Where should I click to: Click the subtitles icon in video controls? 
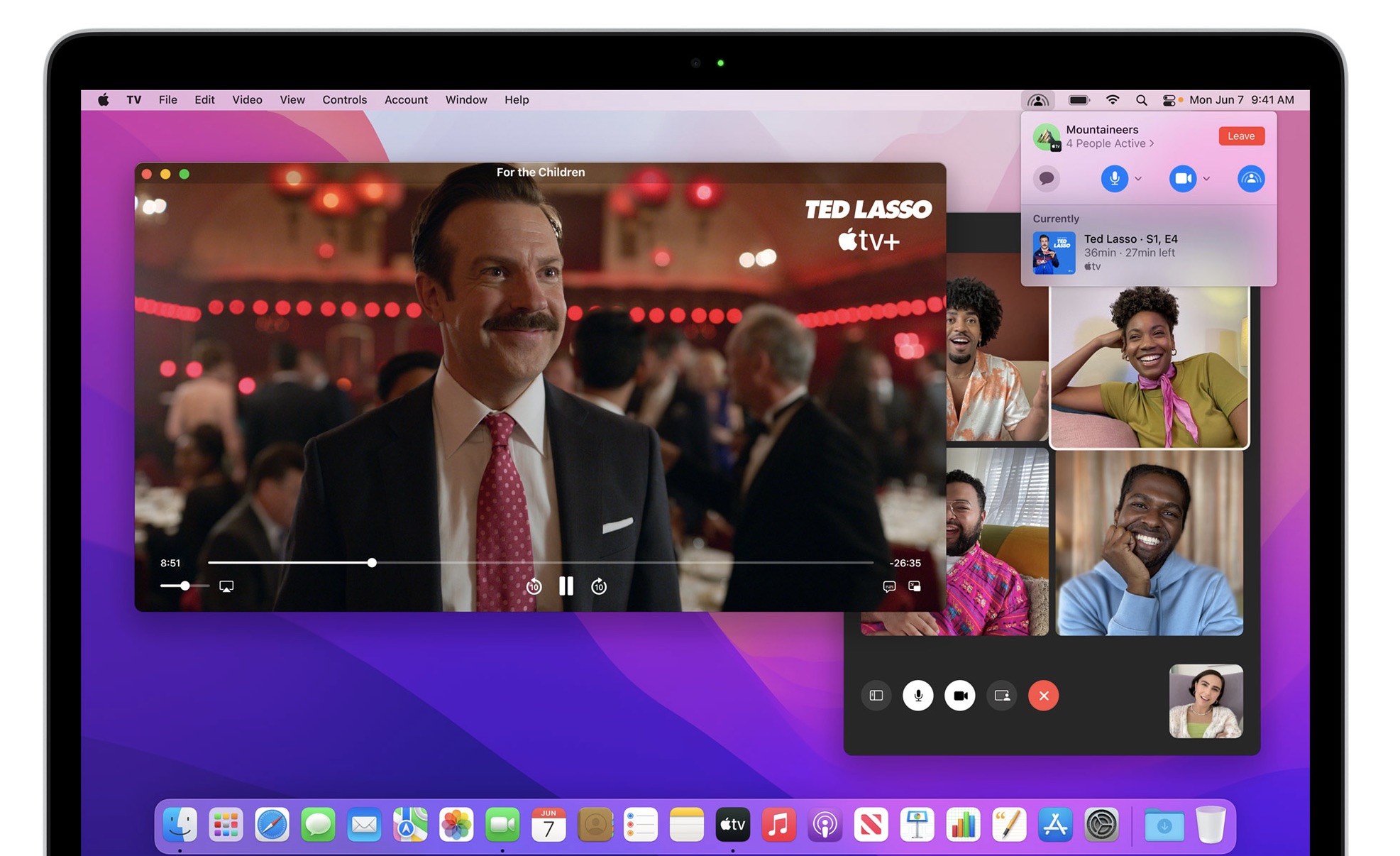(x=884, y=587)
